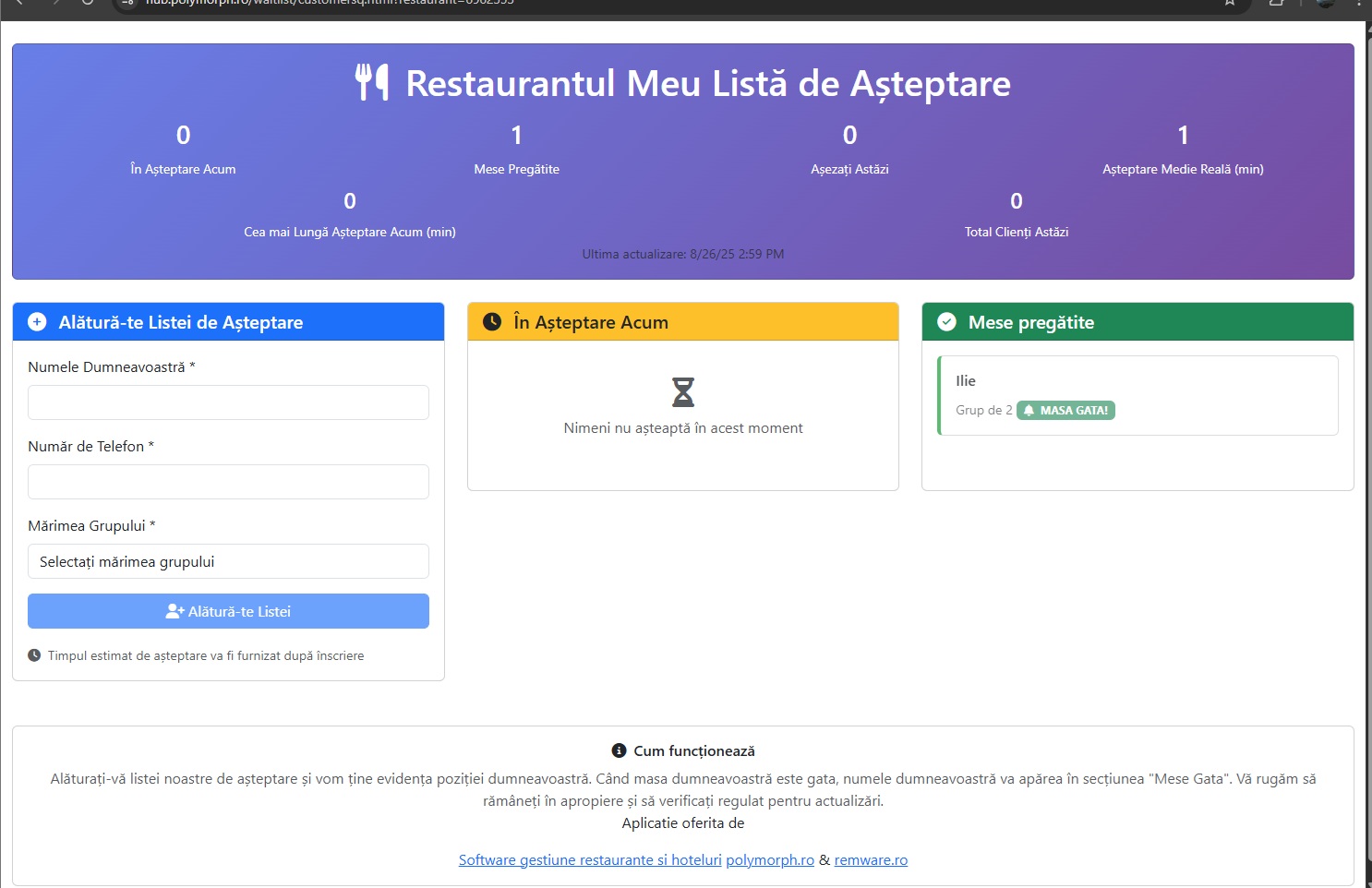Click the Alătură-te Listei button

228,611
